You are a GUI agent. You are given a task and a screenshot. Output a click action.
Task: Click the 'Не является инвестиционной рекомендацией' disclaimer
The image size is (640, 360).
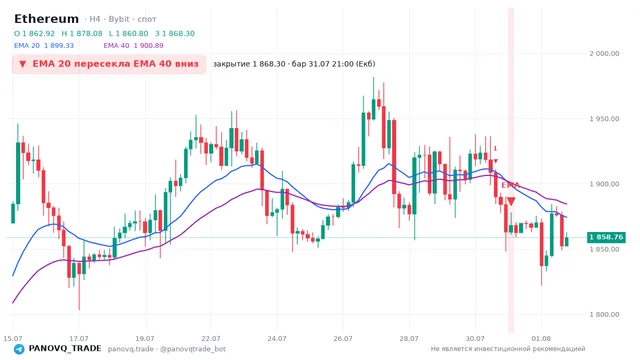(x=508, y=349)
